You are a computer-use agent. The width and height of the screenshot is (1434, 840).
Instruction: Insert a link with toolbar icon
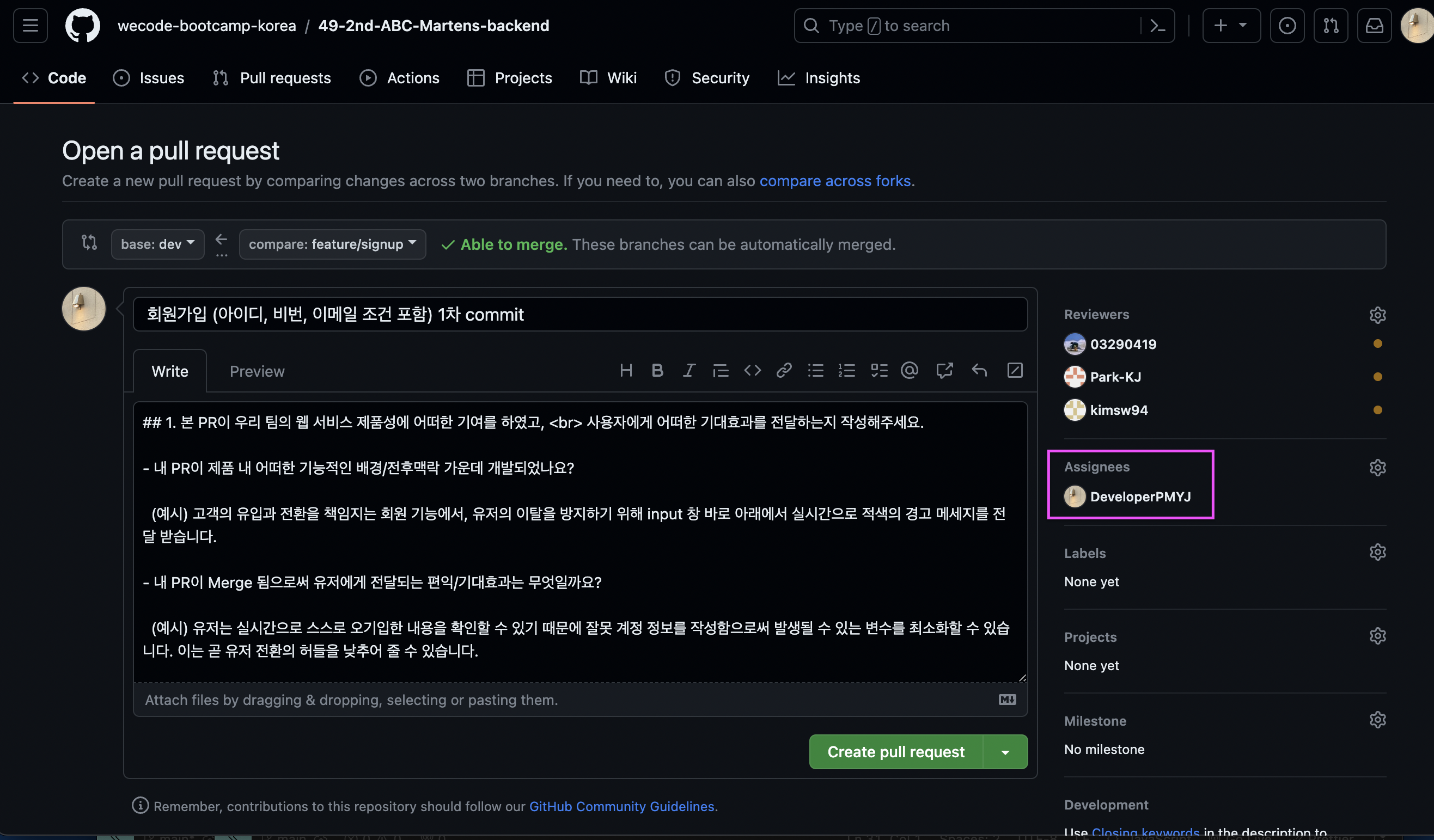784,371
